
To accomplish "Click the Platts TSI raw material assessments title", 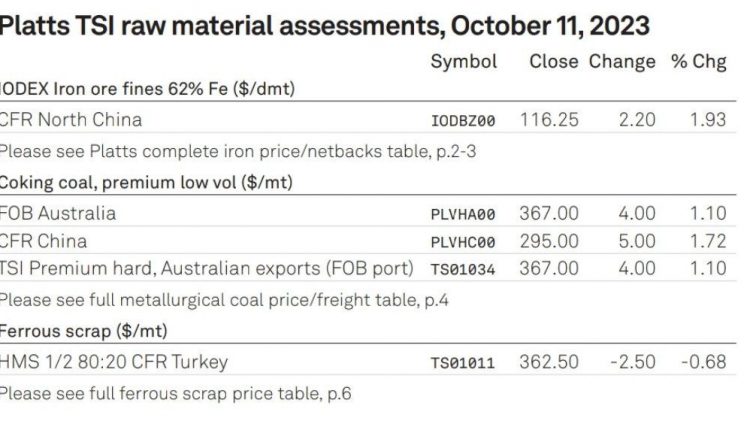I will pos(324,26).
